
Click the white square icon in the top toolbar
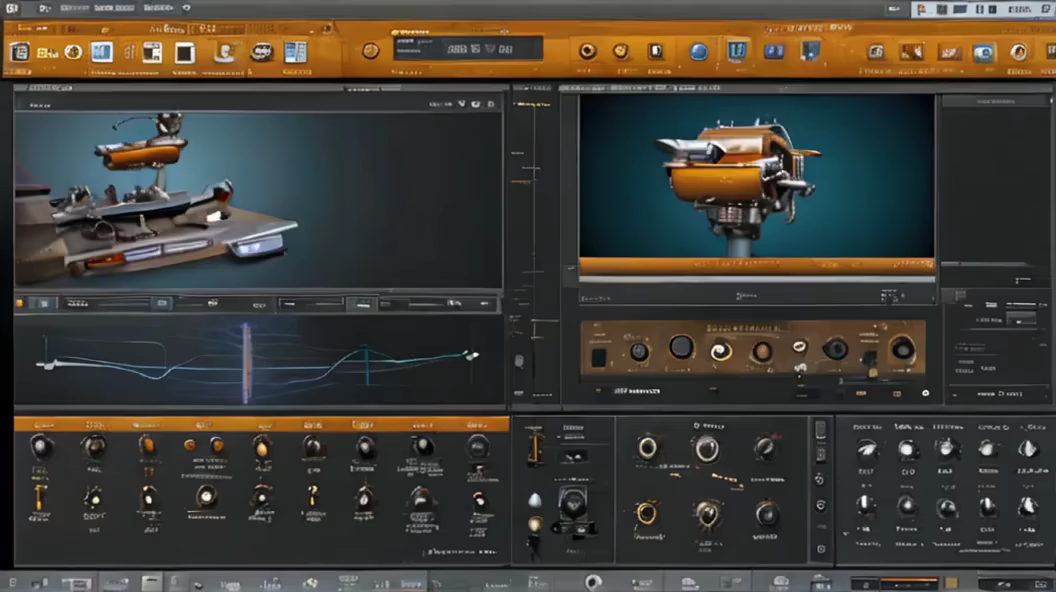pyautogui.click(x=185, y=52)
